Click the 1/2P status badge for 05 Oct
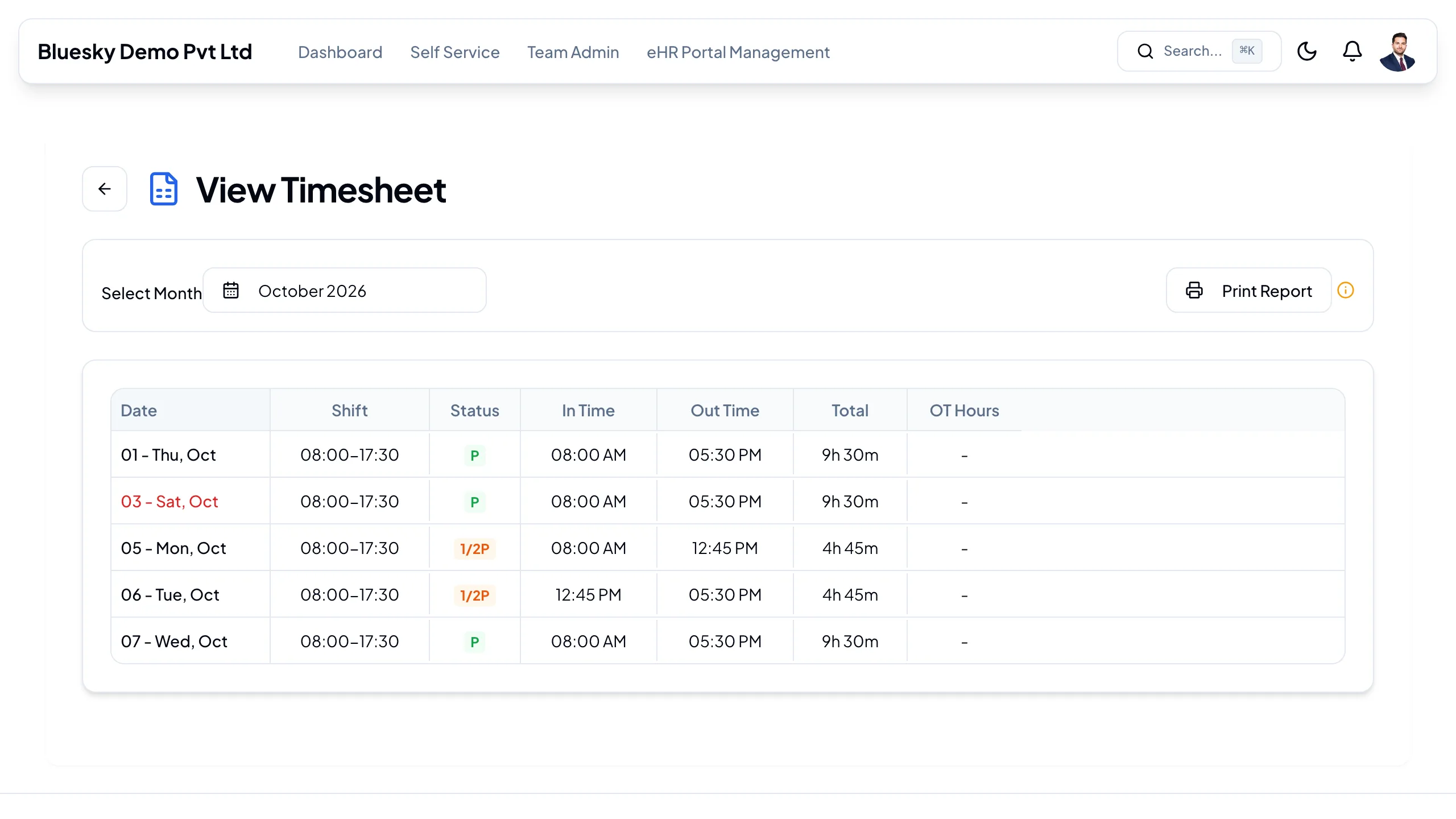 pyautogui.click(x=475, y=549)
